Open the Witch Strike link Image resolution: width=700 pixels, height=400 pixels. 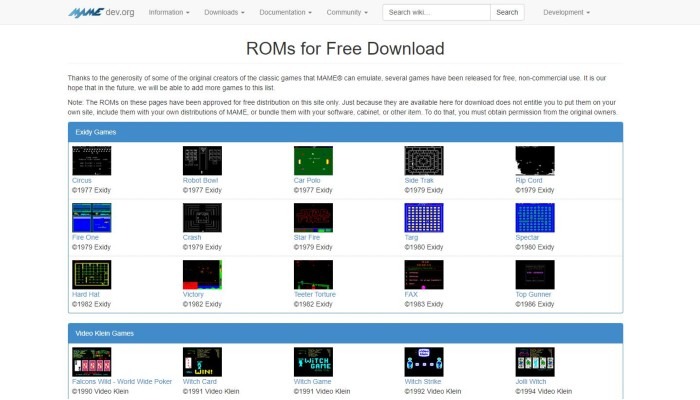[423, 382]
